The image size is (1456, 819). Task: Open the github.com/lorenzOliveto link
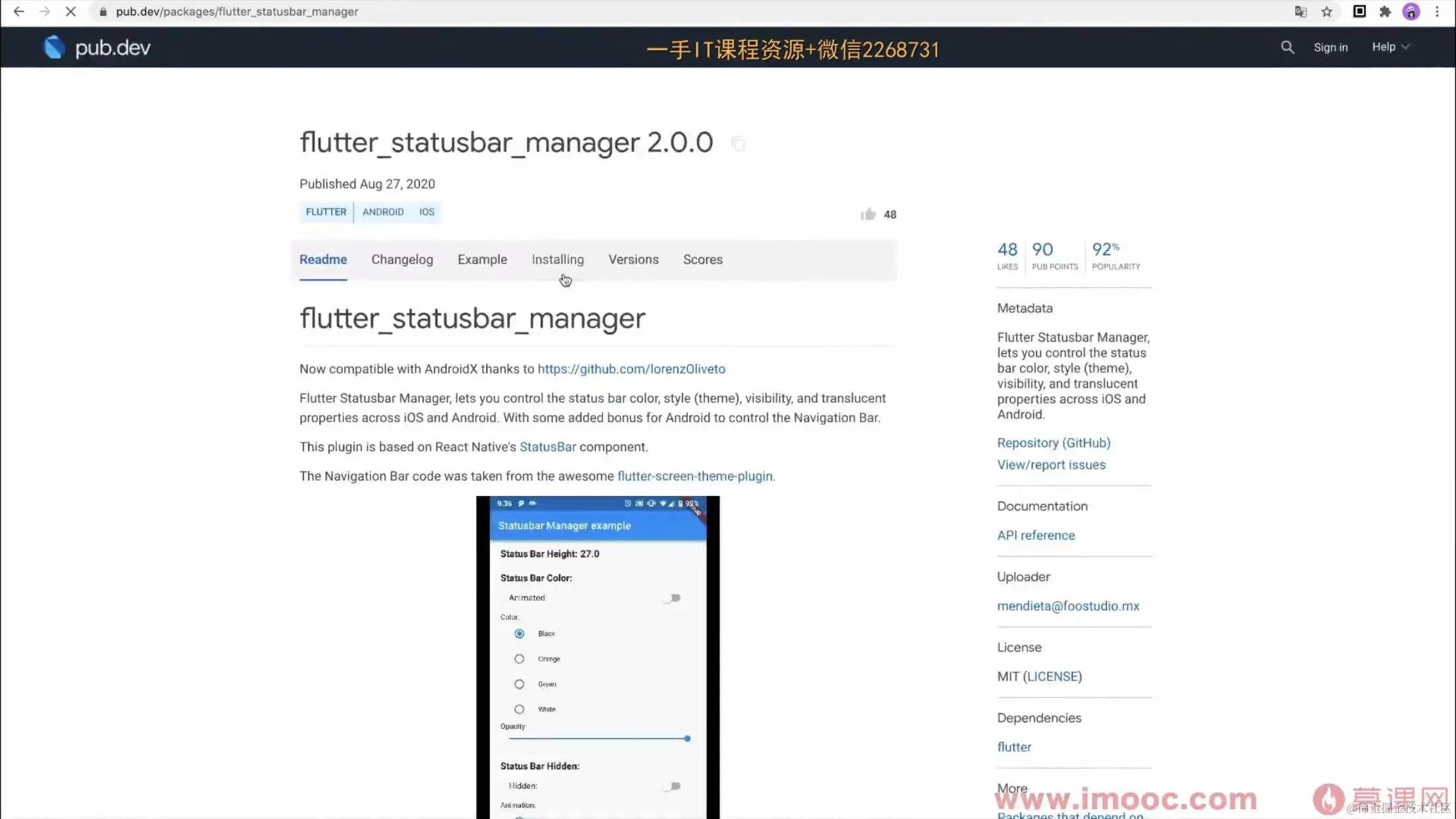click(631, 369)
